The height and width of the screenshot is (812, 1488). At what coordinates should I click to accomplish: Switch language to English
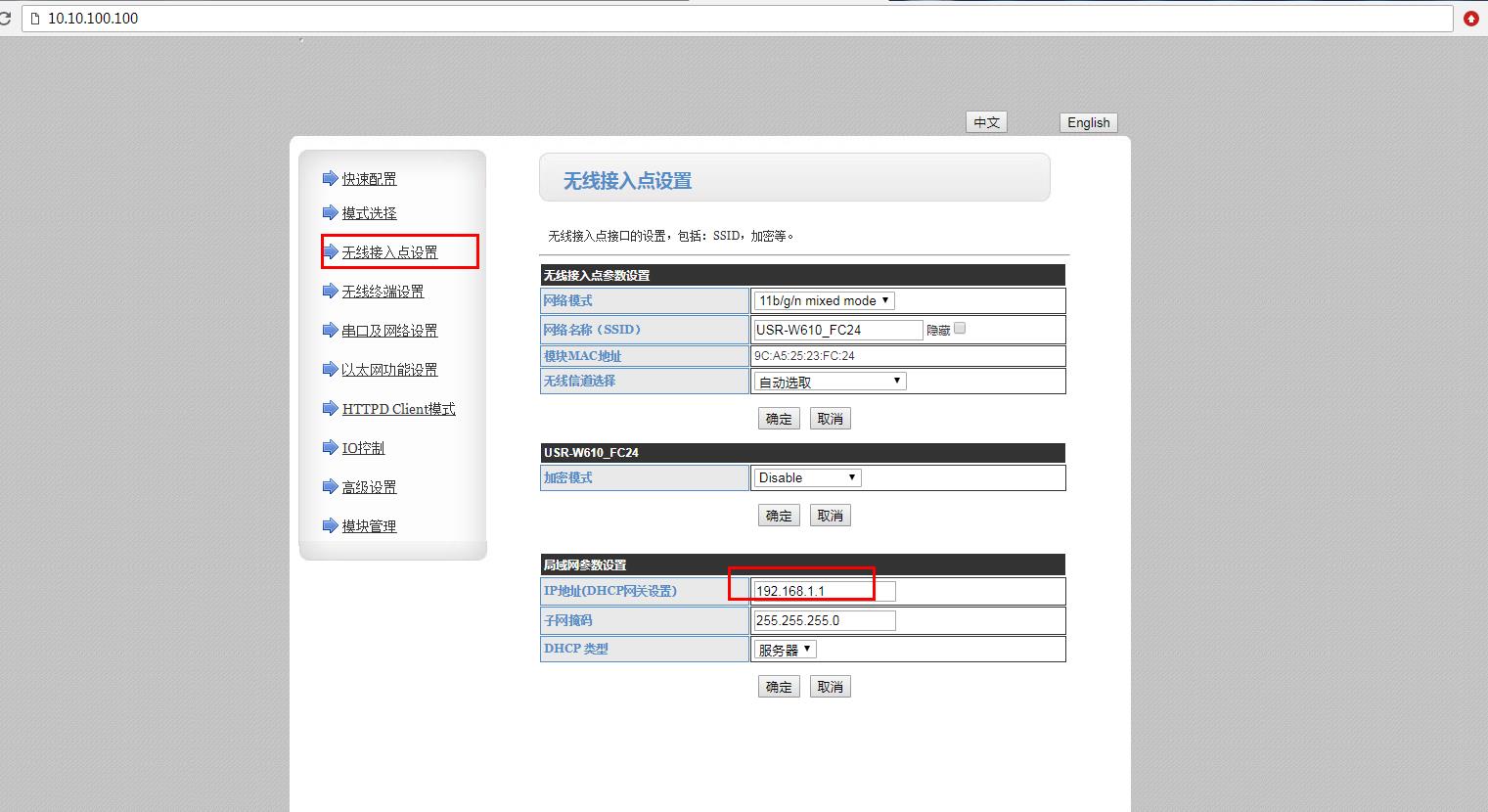pyautogui.click(x=1088, y=122)
